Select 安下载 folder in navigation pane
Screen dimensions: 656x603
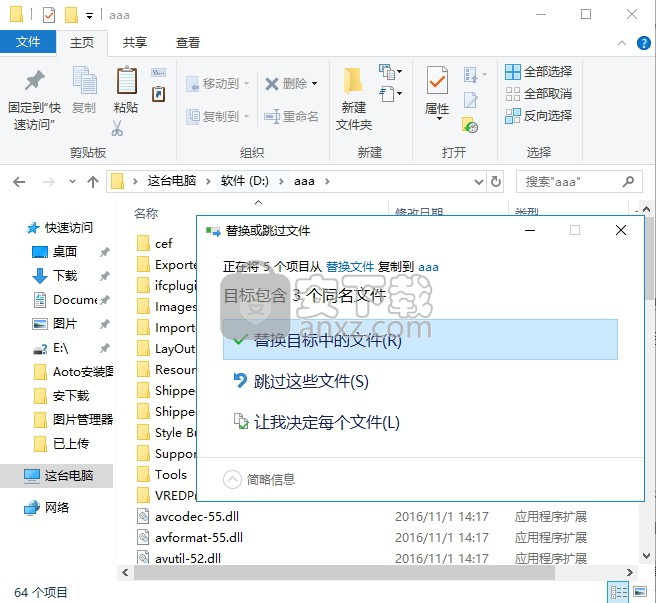[x=71, y=395]
